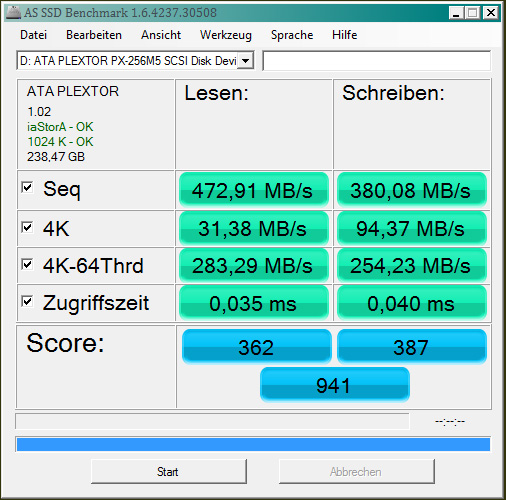Toggle the Zugriffszeit checkbox
Image resolution: width=506 pixels, height=500 pixels.
[x=27, y=302]
